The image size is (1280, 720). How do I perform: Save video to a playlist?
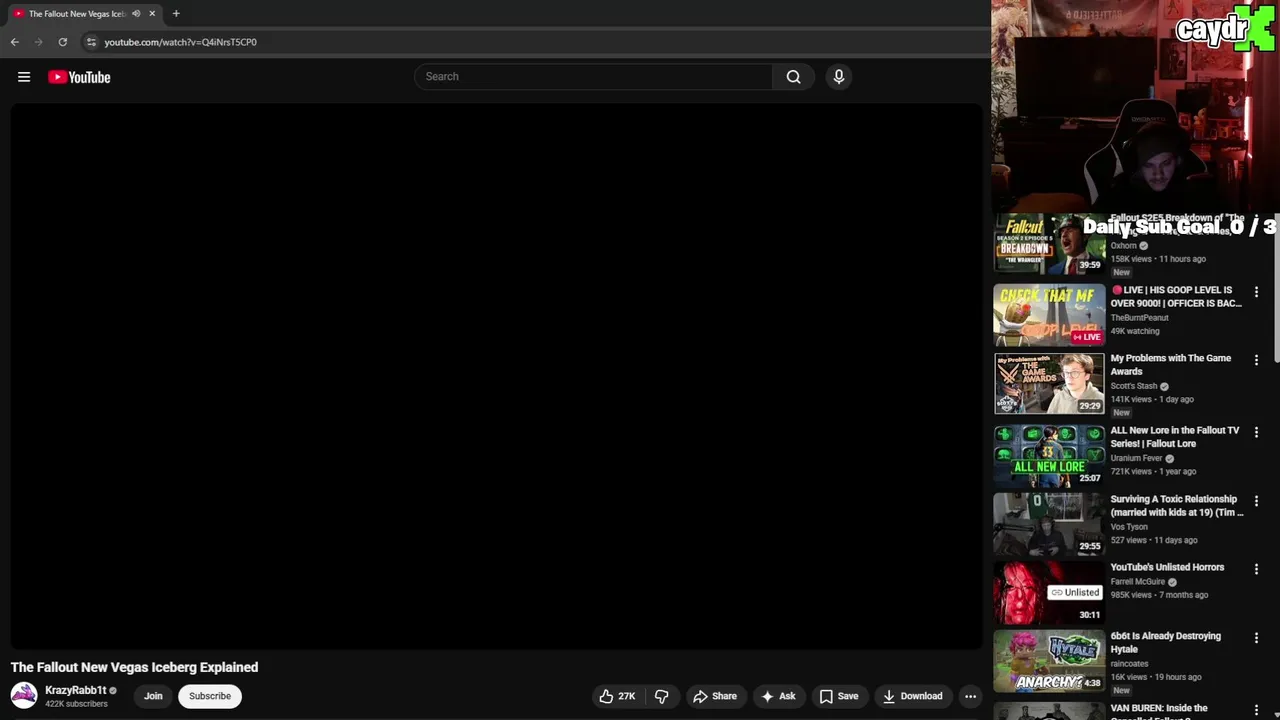pyautogui.click(x=839, y=696)
